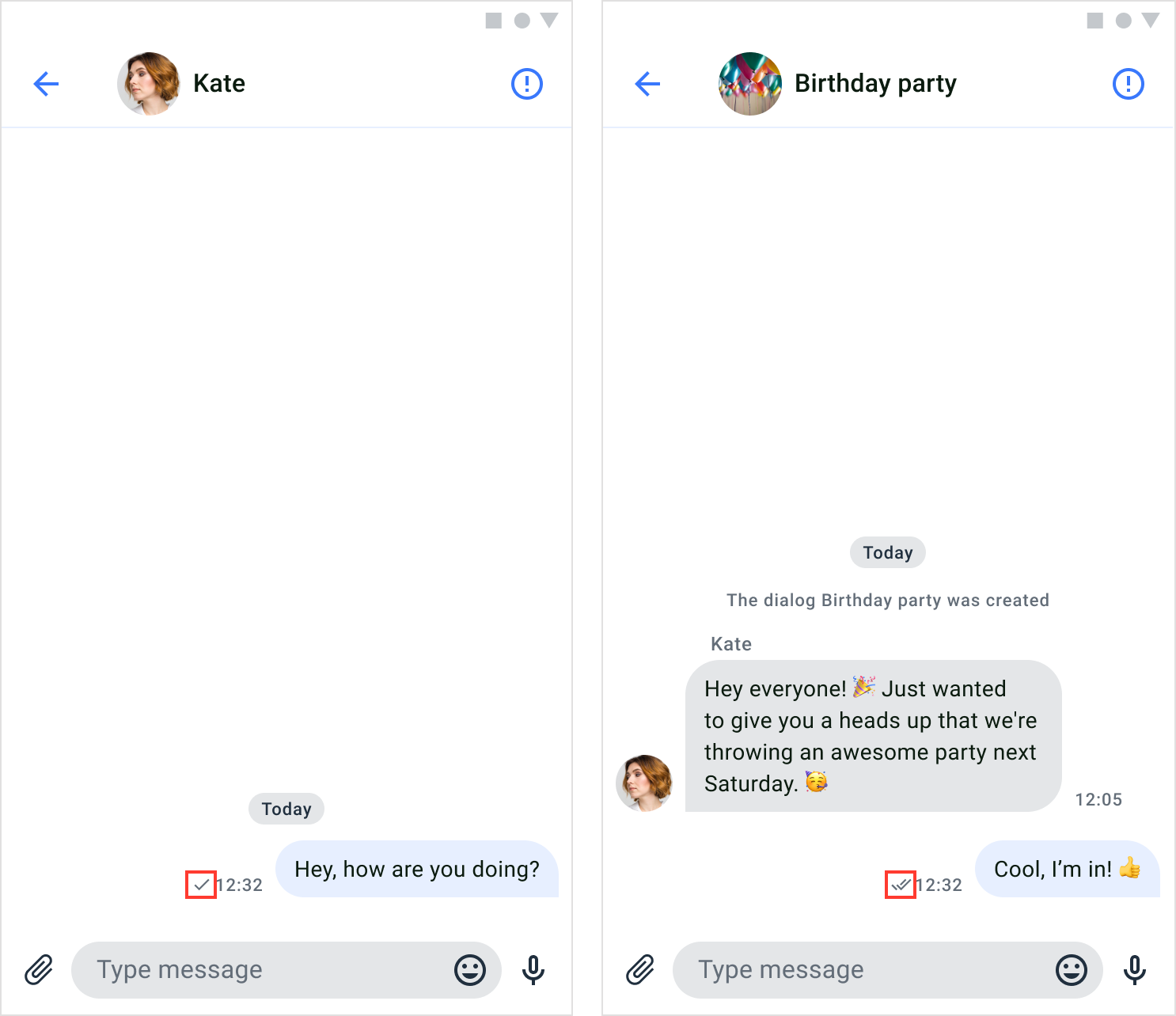Click Kate's profile avatar in header

[x=149, y=84]
